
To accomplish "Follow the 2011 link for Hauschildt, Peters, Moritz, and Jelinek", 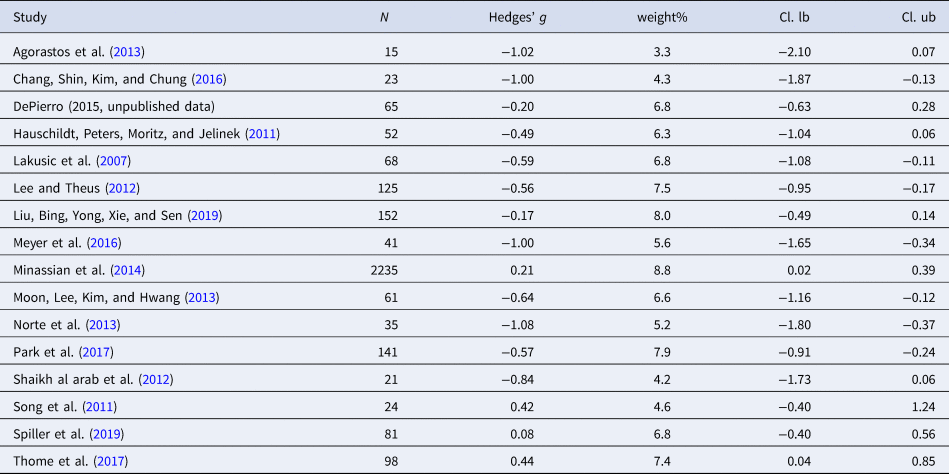I will 262,133.
